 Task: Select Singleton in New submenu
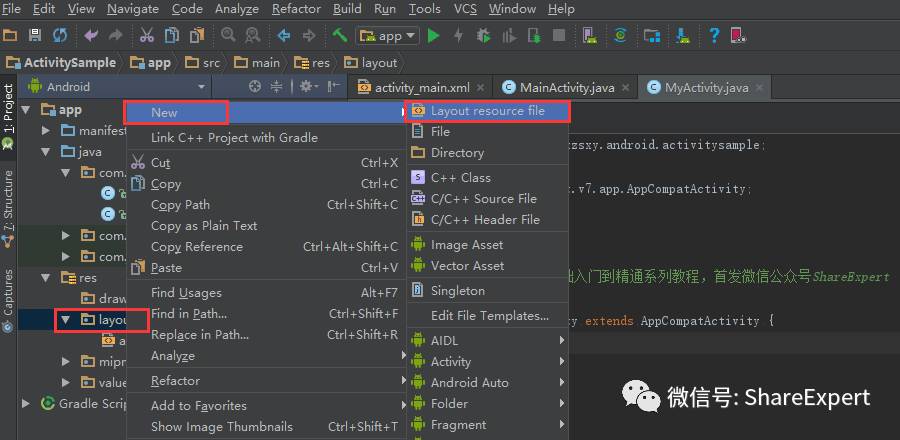click(487, 290)
